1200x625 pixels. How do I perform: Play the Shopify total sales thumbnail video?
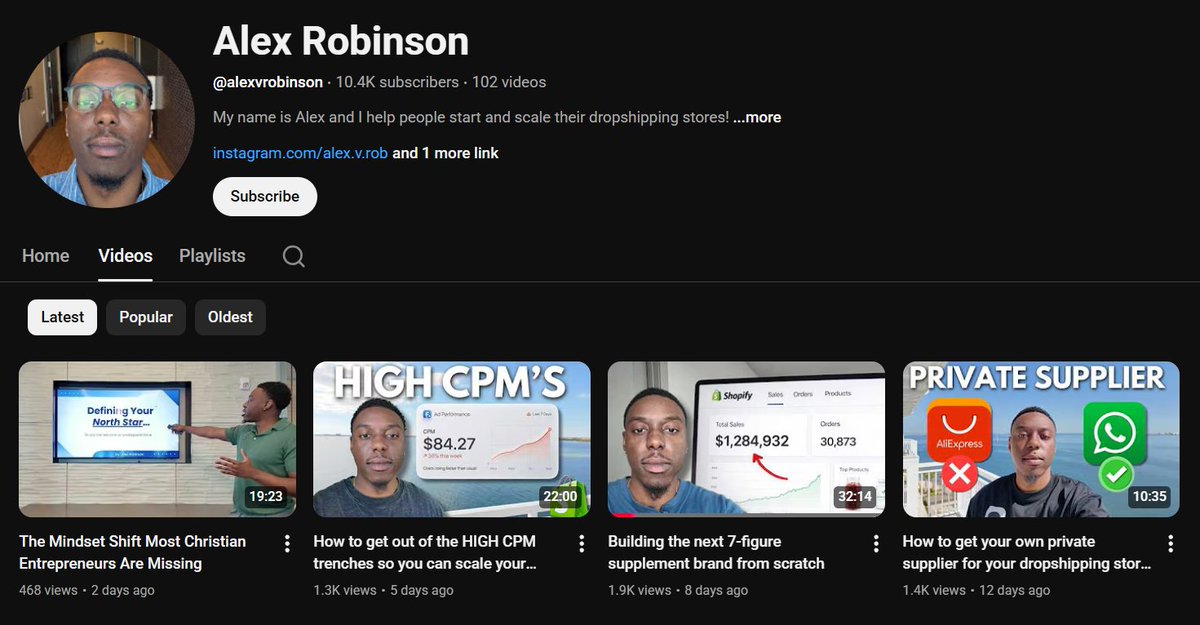click(746, 439)
